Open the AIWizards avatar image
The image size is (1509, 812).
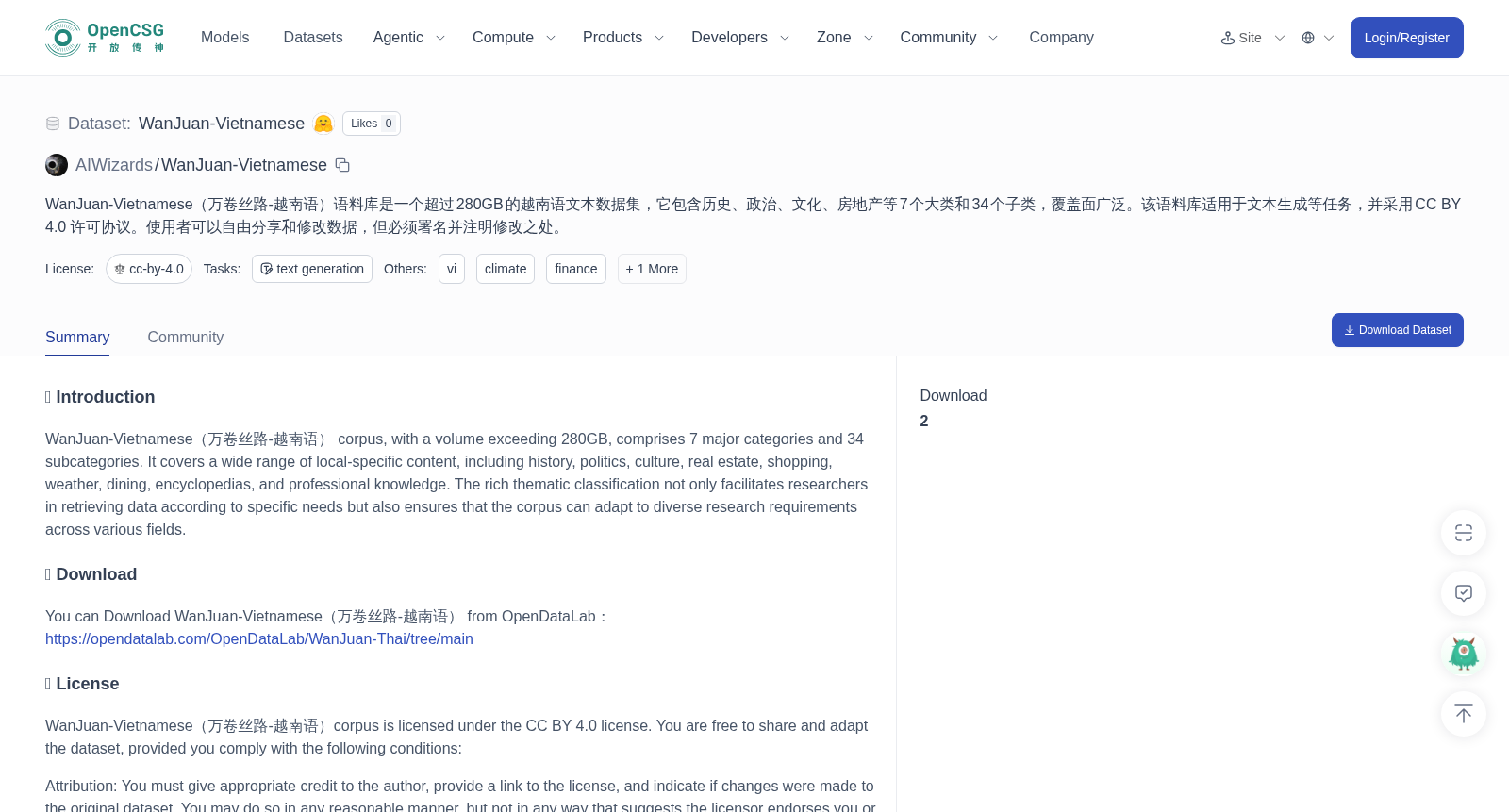(57, 165)
